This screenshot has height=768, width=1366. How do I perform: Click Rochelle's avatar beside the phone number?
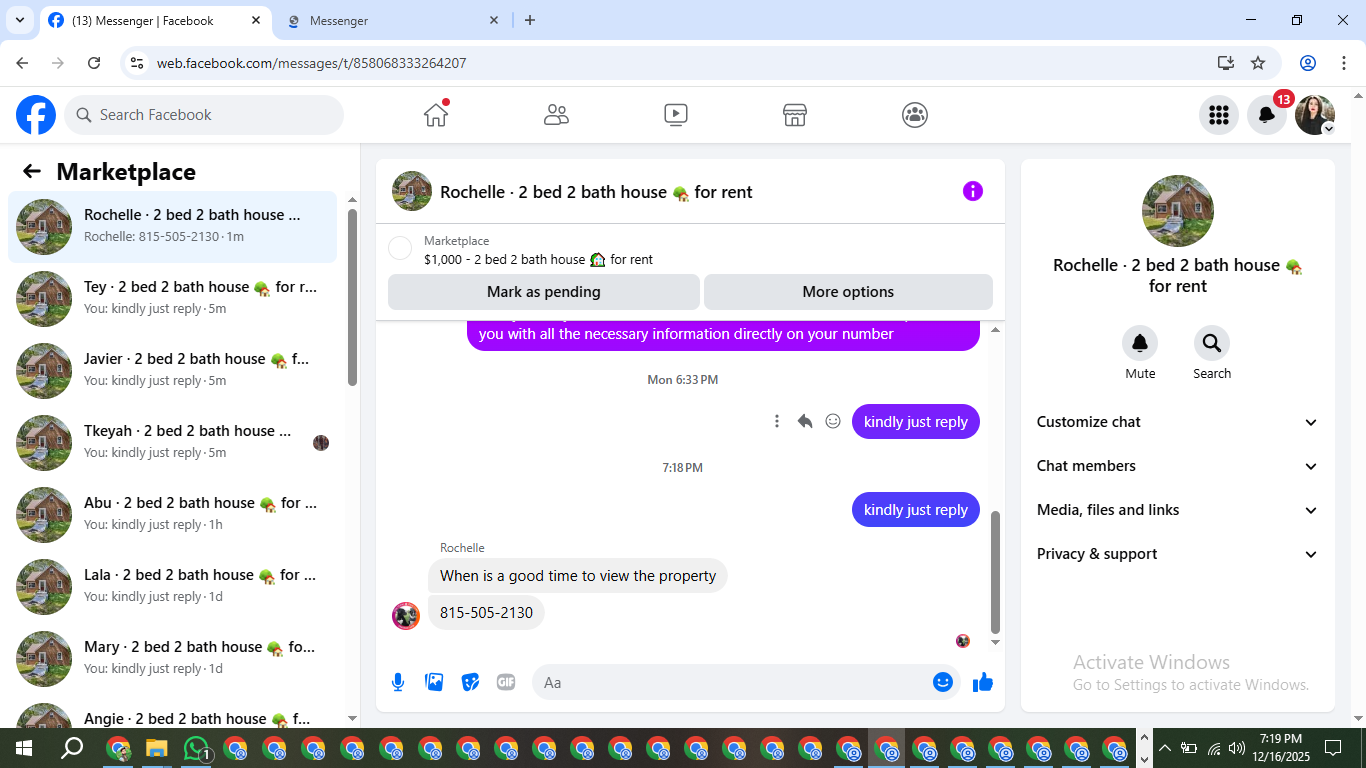pos(406,616)
